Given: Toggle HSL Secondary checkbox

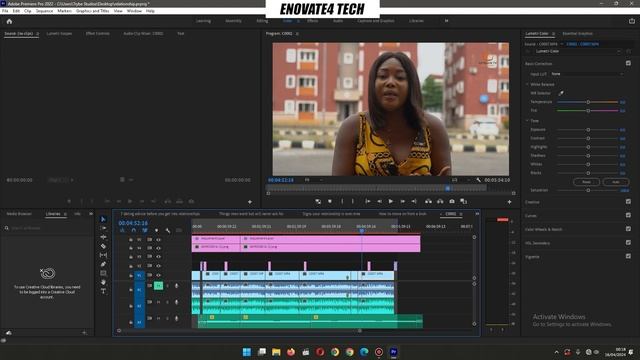Looking at the screenshot, I should coord(628,242).
